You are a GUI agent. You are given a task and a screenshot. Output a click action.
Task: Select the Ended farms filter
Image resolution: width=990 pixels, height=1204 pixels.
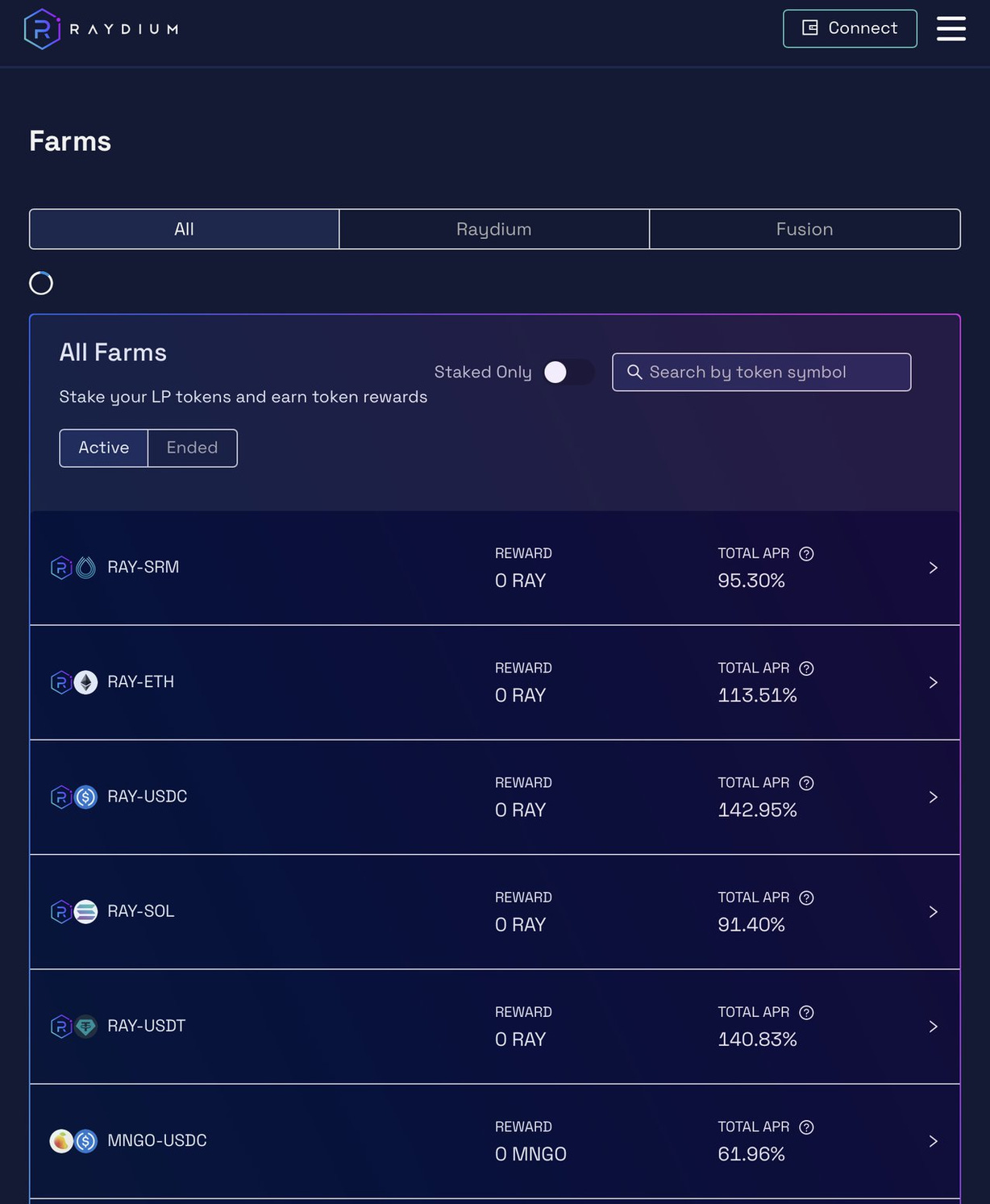pos(192,448)
